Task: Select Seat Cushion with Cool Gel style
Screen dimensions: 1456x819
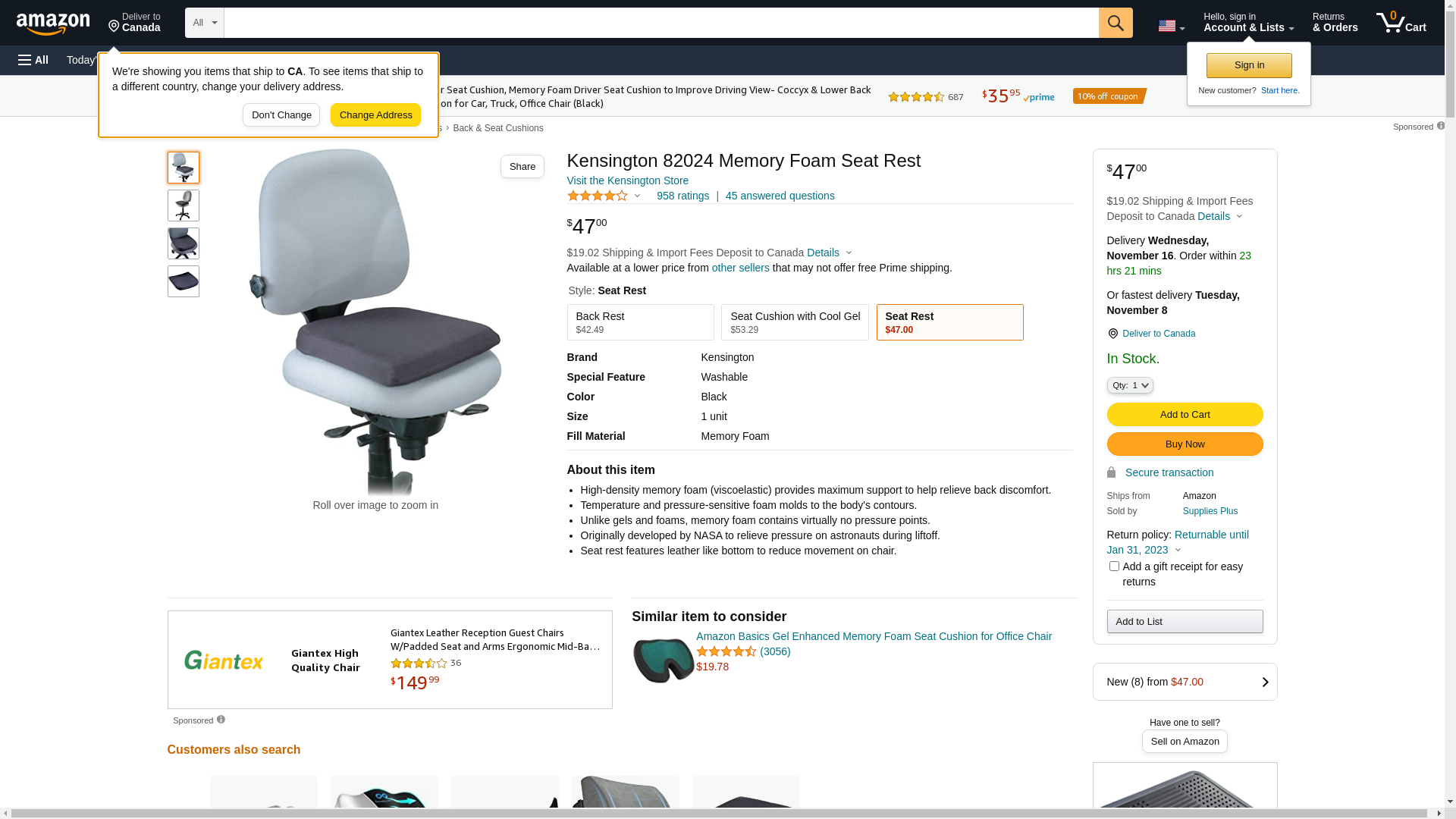Action: [x=794, y=322]
